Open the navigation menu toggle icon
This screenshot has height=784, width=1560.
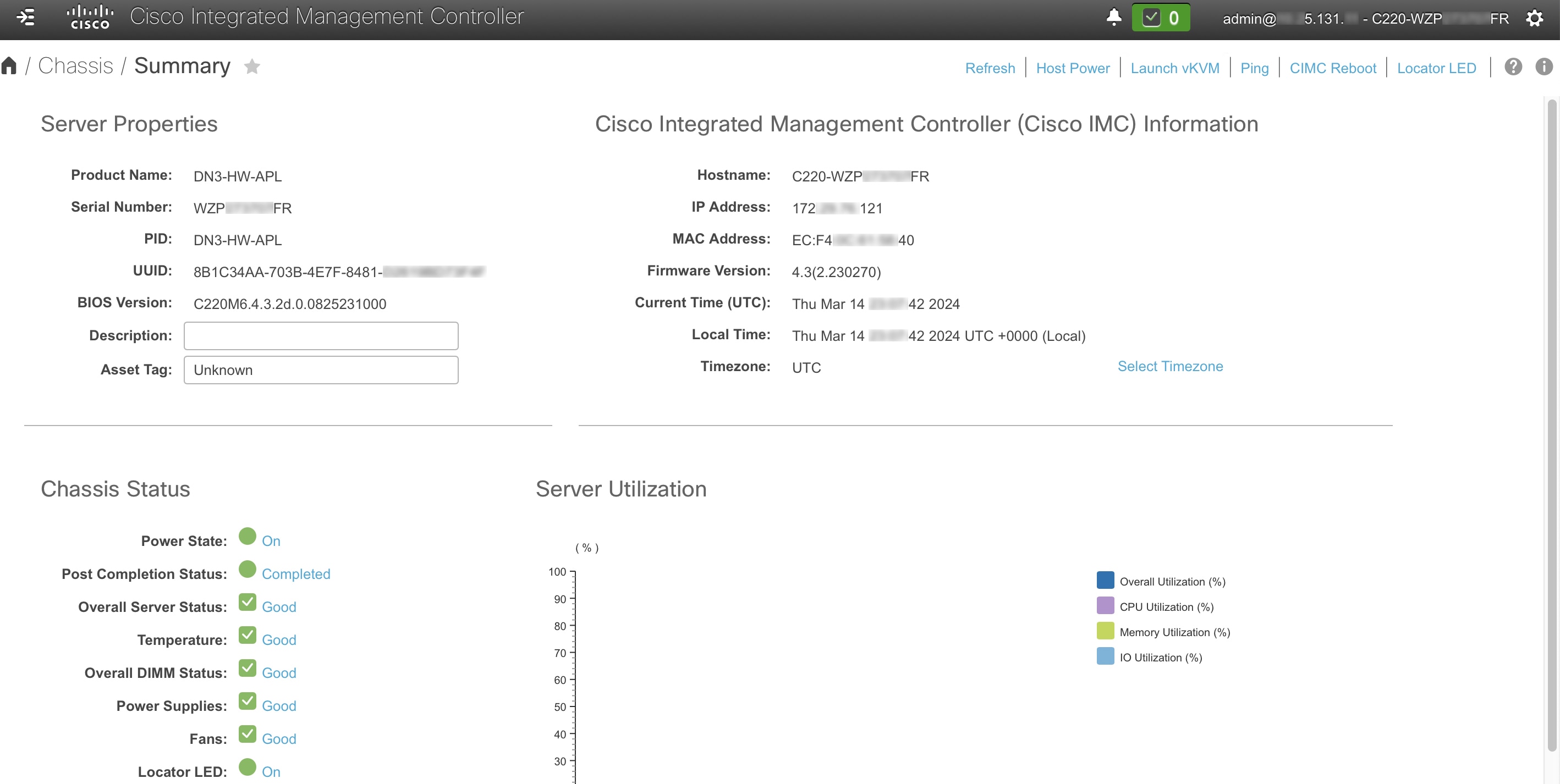25,17
